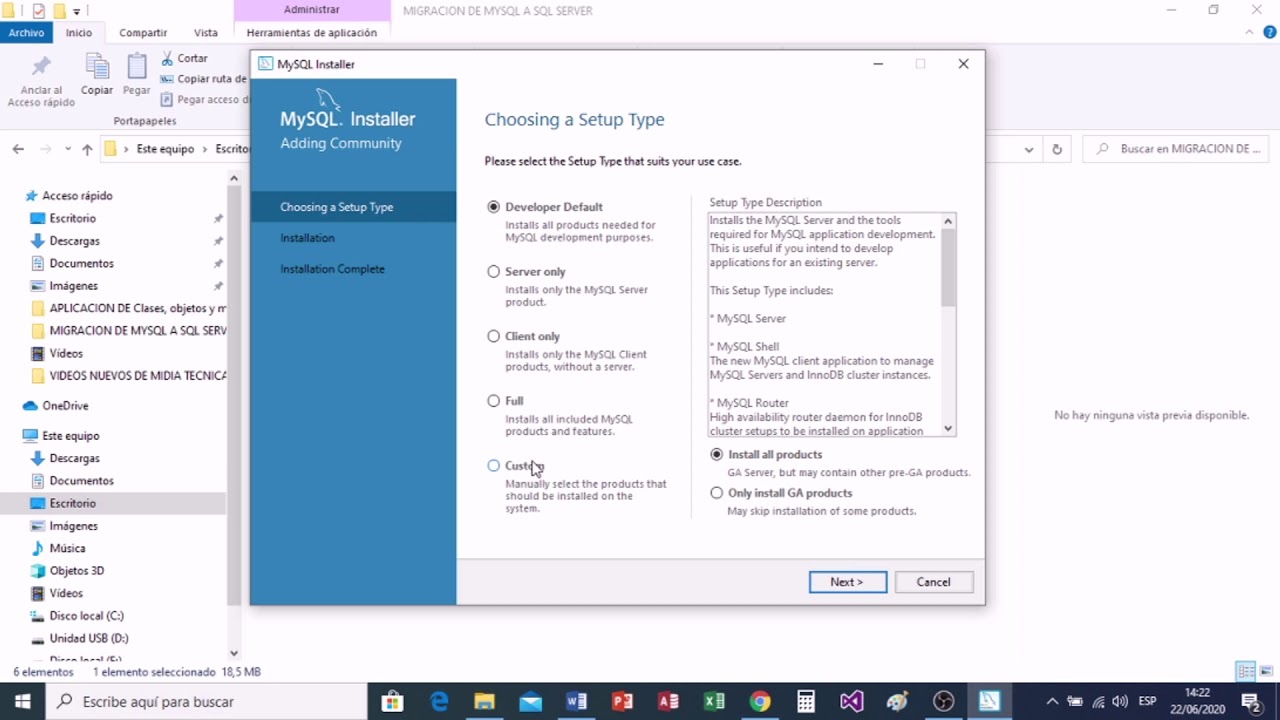Click the Next button in MySQL Installer
Viewport: 1280px width, 720px height.
click(848, 582)
